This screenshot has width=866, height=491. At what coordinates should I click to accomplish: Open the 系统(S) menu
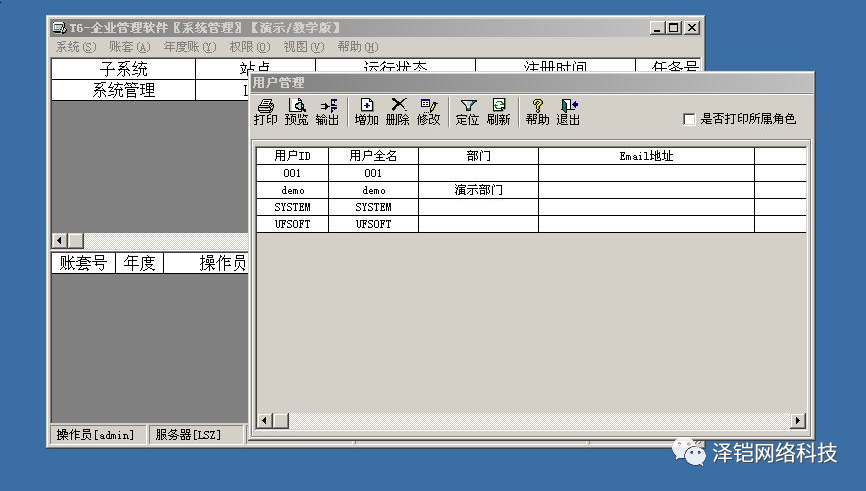click(76, 47)
